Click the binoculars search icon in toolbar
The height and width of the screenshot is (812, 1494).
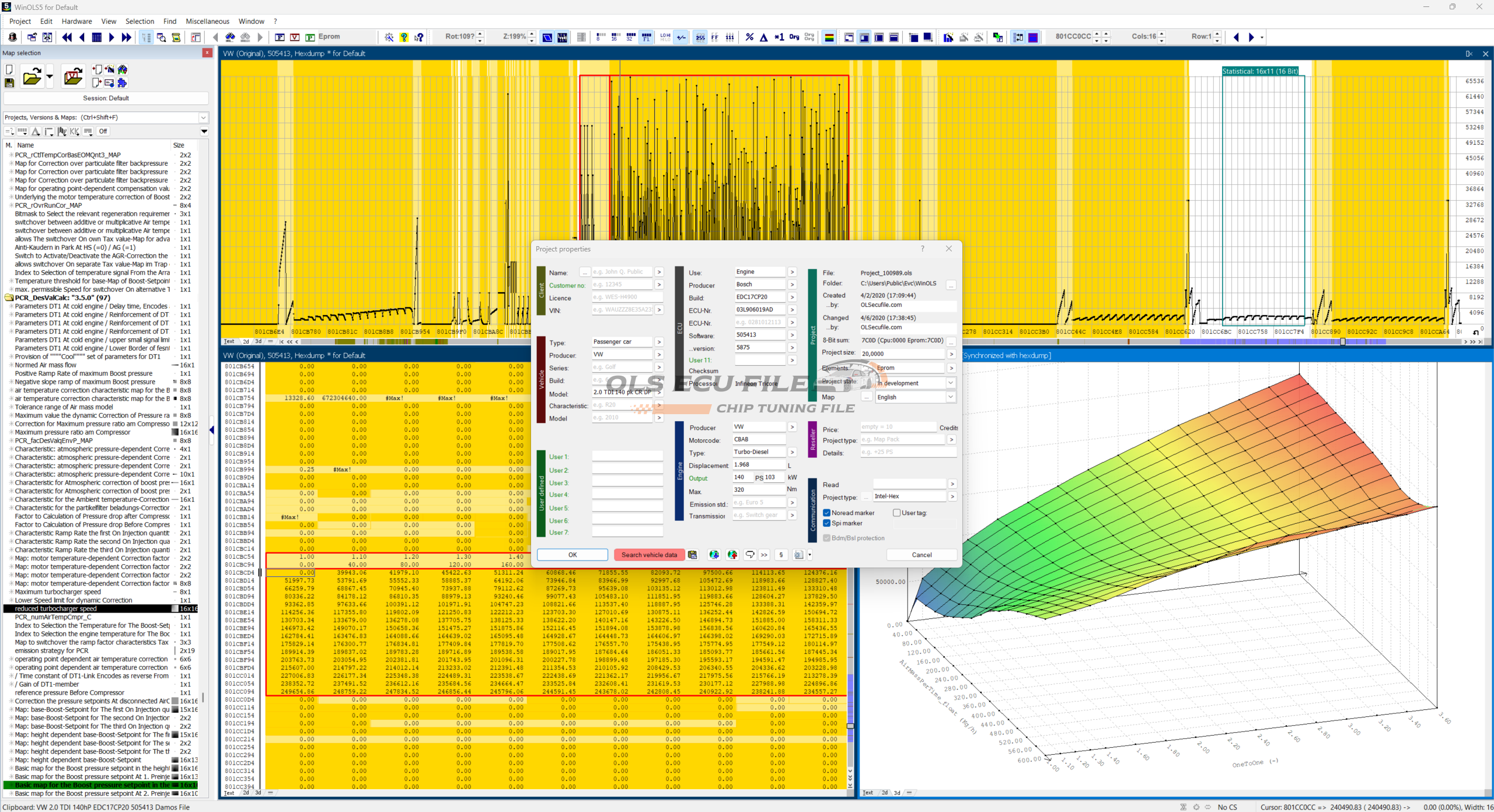(x=231, y=37)
